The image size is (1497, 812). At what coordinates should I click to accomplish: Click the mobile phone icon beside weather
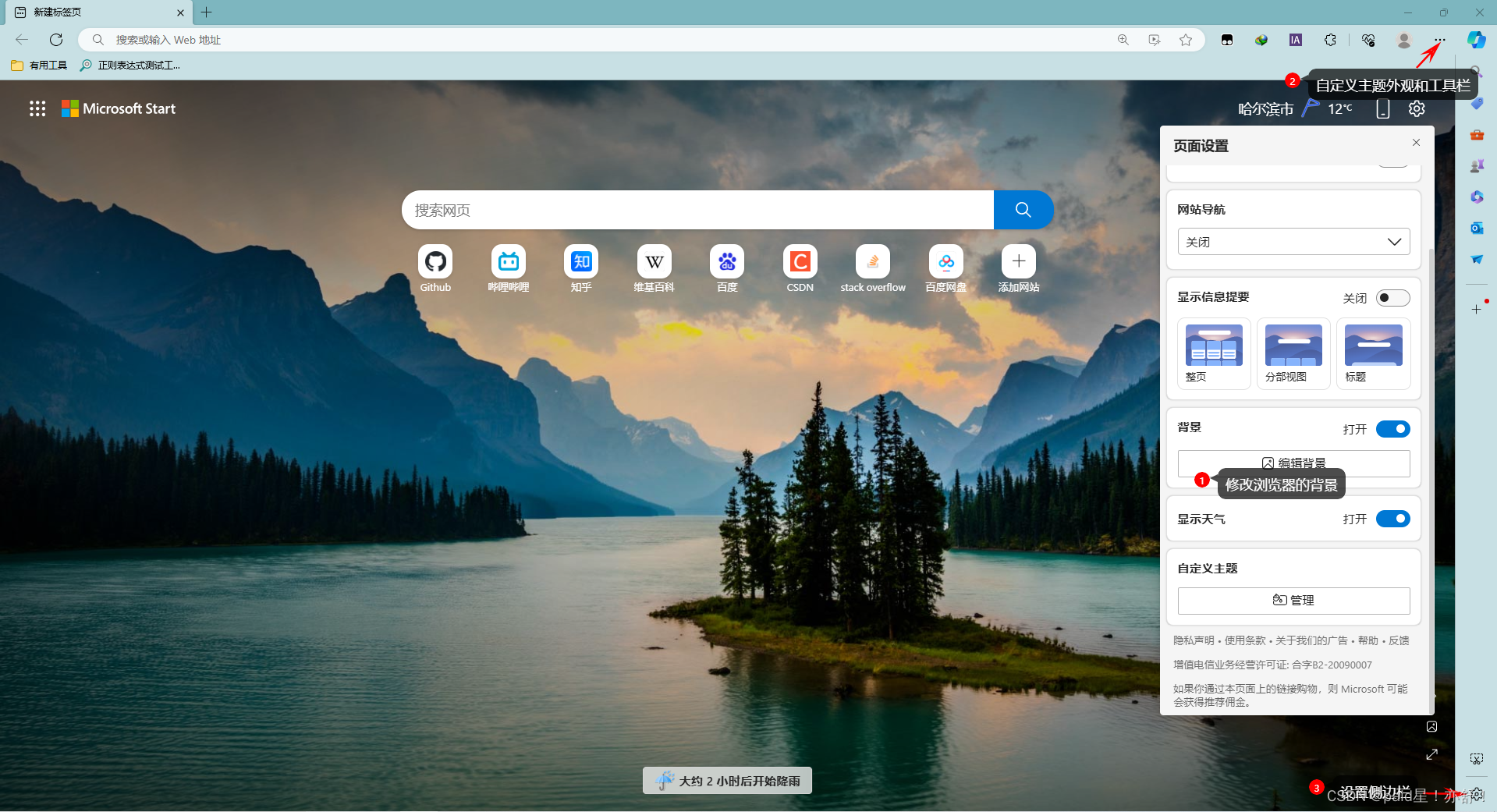[1383, 108]
